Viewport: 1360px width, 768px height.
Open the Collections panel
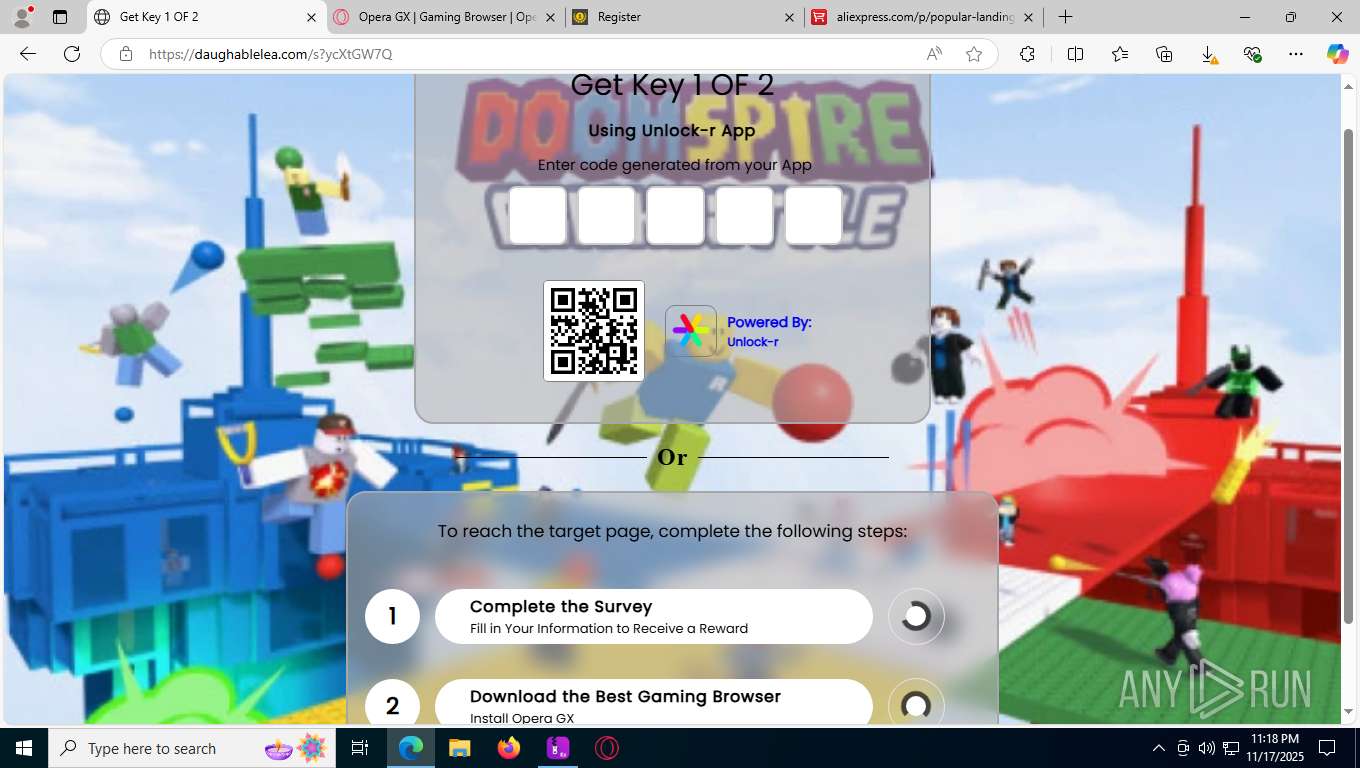[1164, 54]
